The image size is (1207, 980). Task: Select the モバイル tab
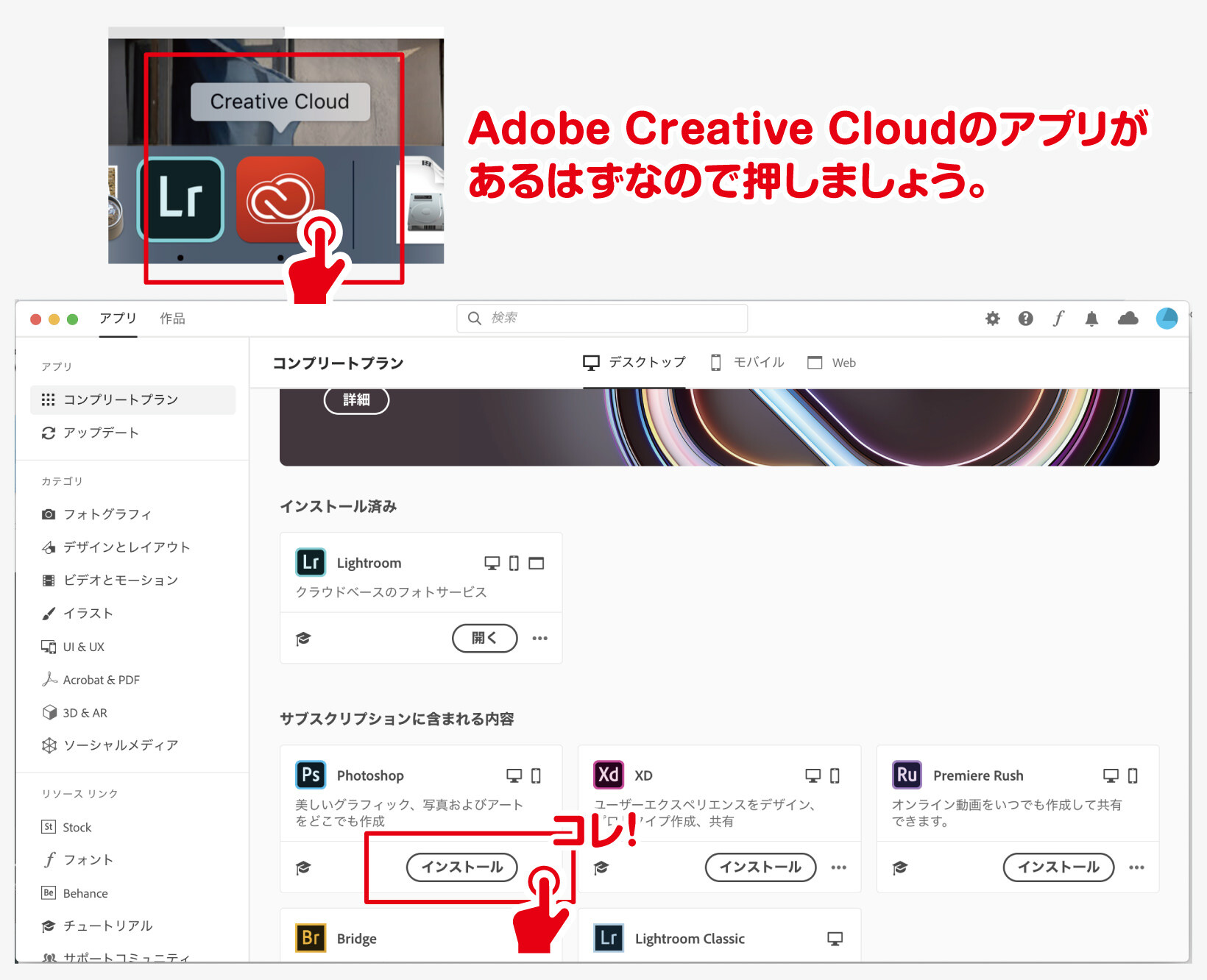747,363
